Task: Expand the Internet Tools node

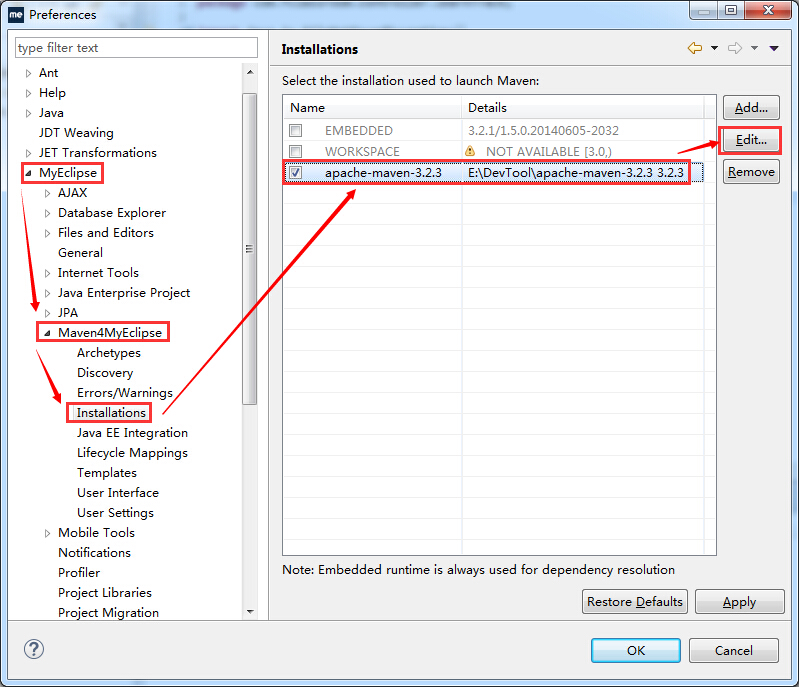Action: [47, 273]
